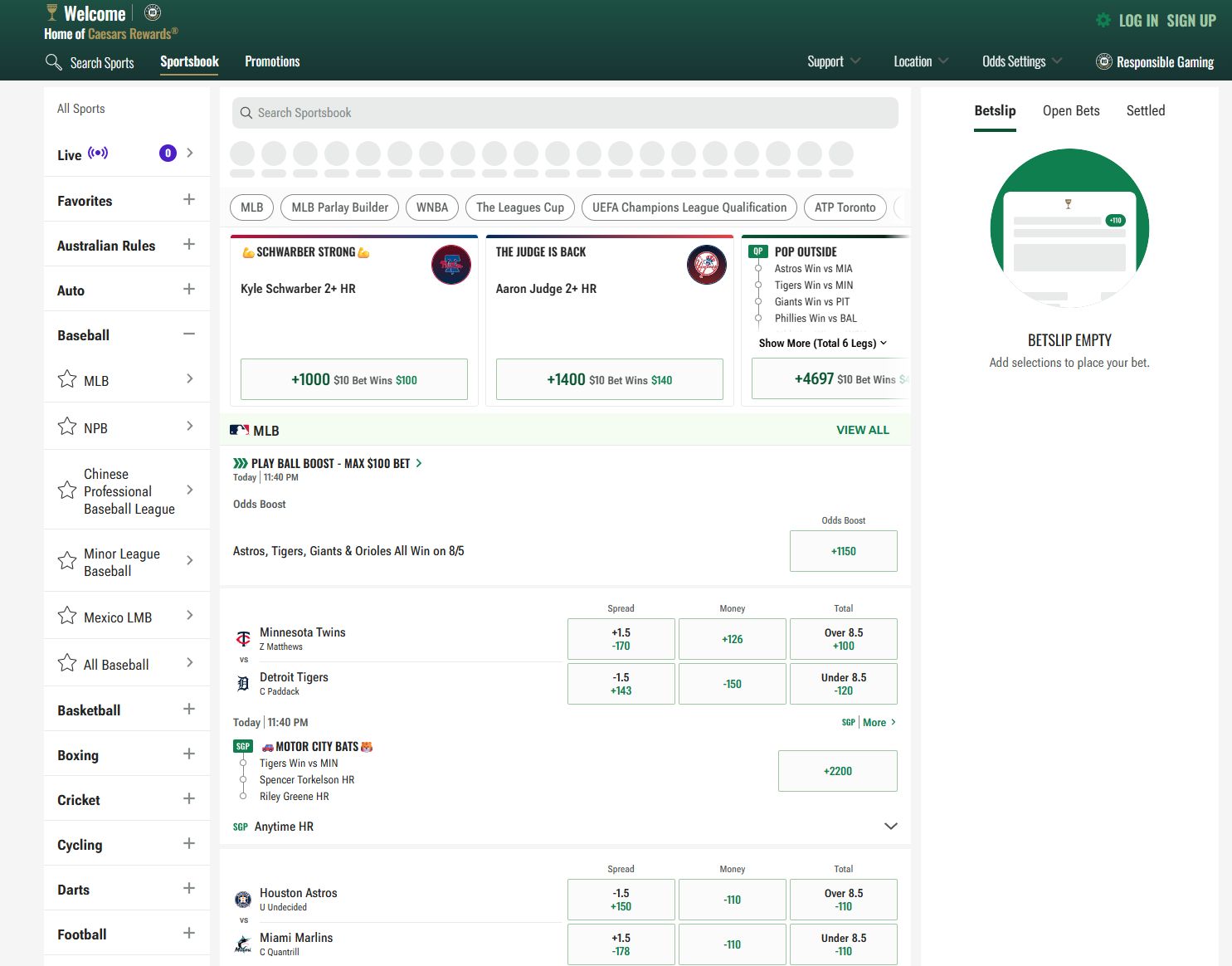1232x966 pixels.
Task: Select the MLB Parlay Builder chip
Action: tap(339, 207)
